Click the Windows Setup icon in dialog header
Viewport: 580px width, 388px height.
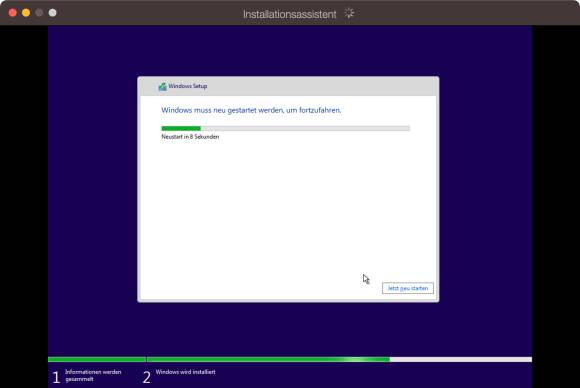tap(162, 87)
